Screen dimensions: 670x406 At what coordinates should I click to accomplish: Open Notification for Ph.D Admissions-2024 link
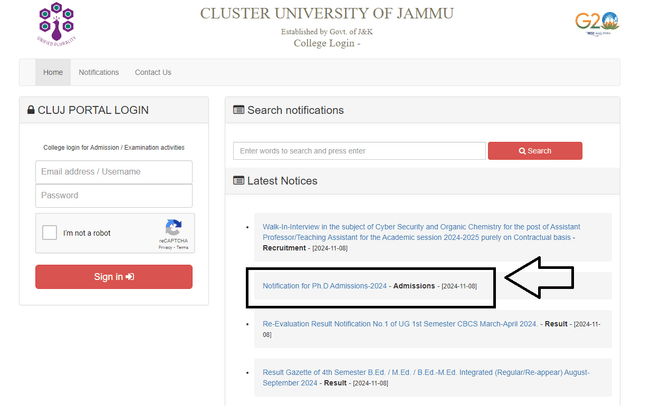tap(324, 286)
